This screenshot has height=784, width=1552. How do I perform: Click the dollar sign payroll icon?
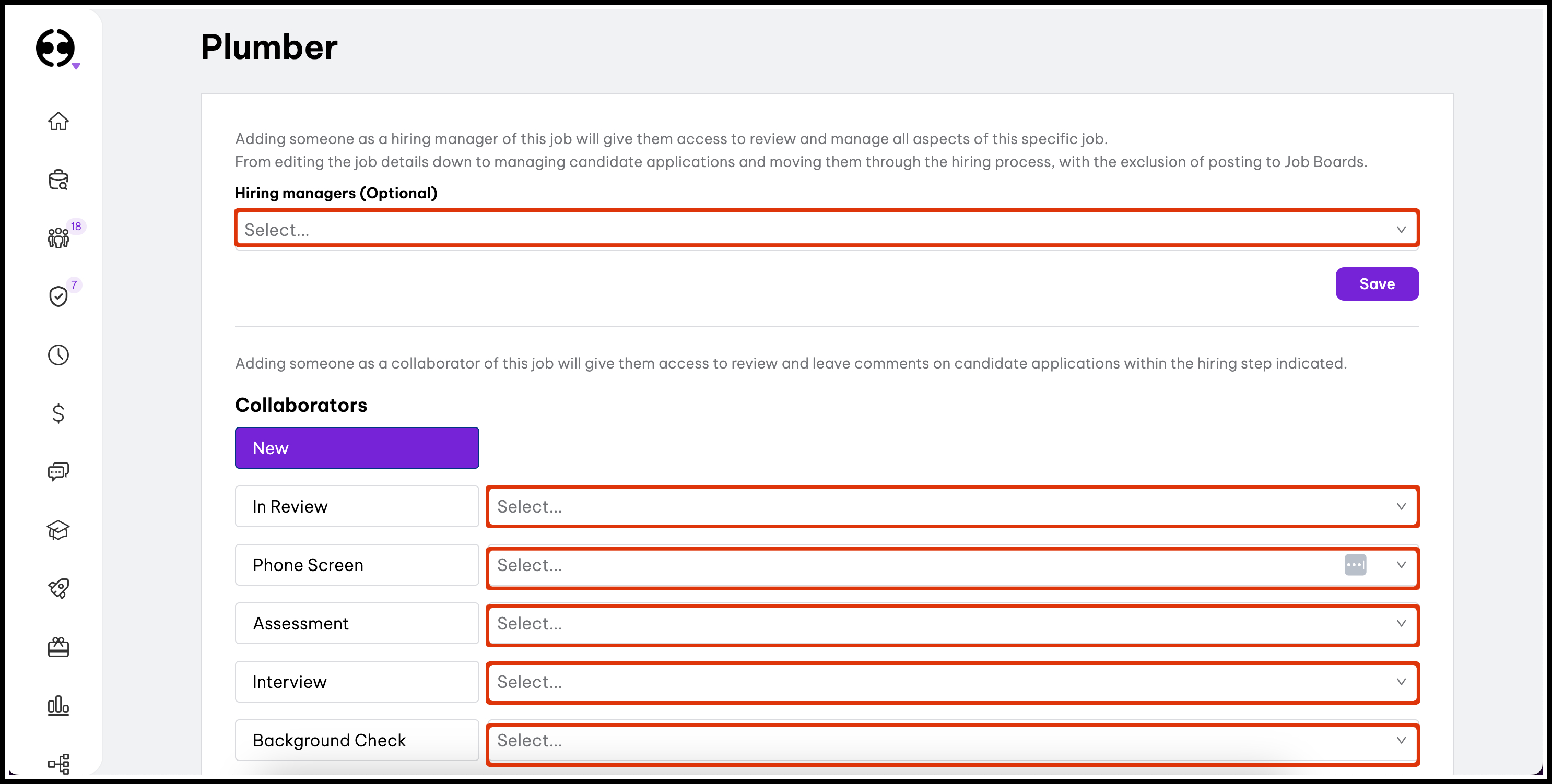(x=58, y=413)
